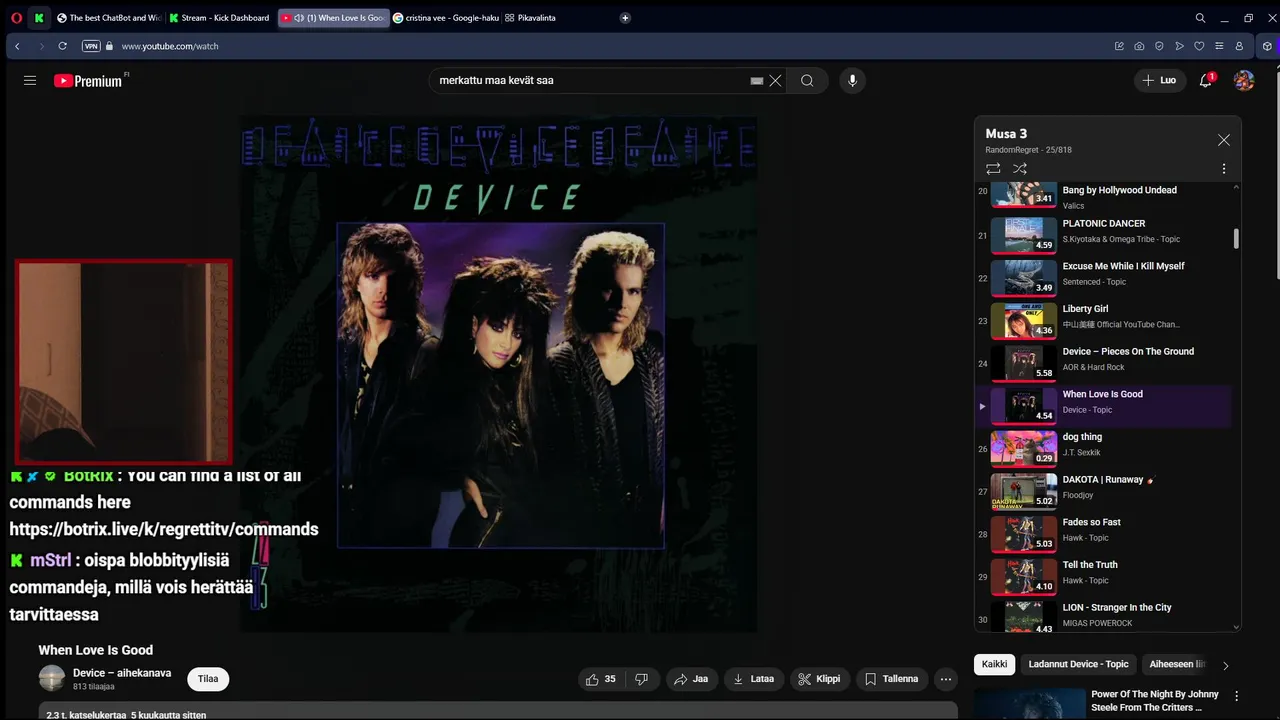
Task: Select the Ladannut Device - Topic chip
Action: click(x=1078, y=664)
